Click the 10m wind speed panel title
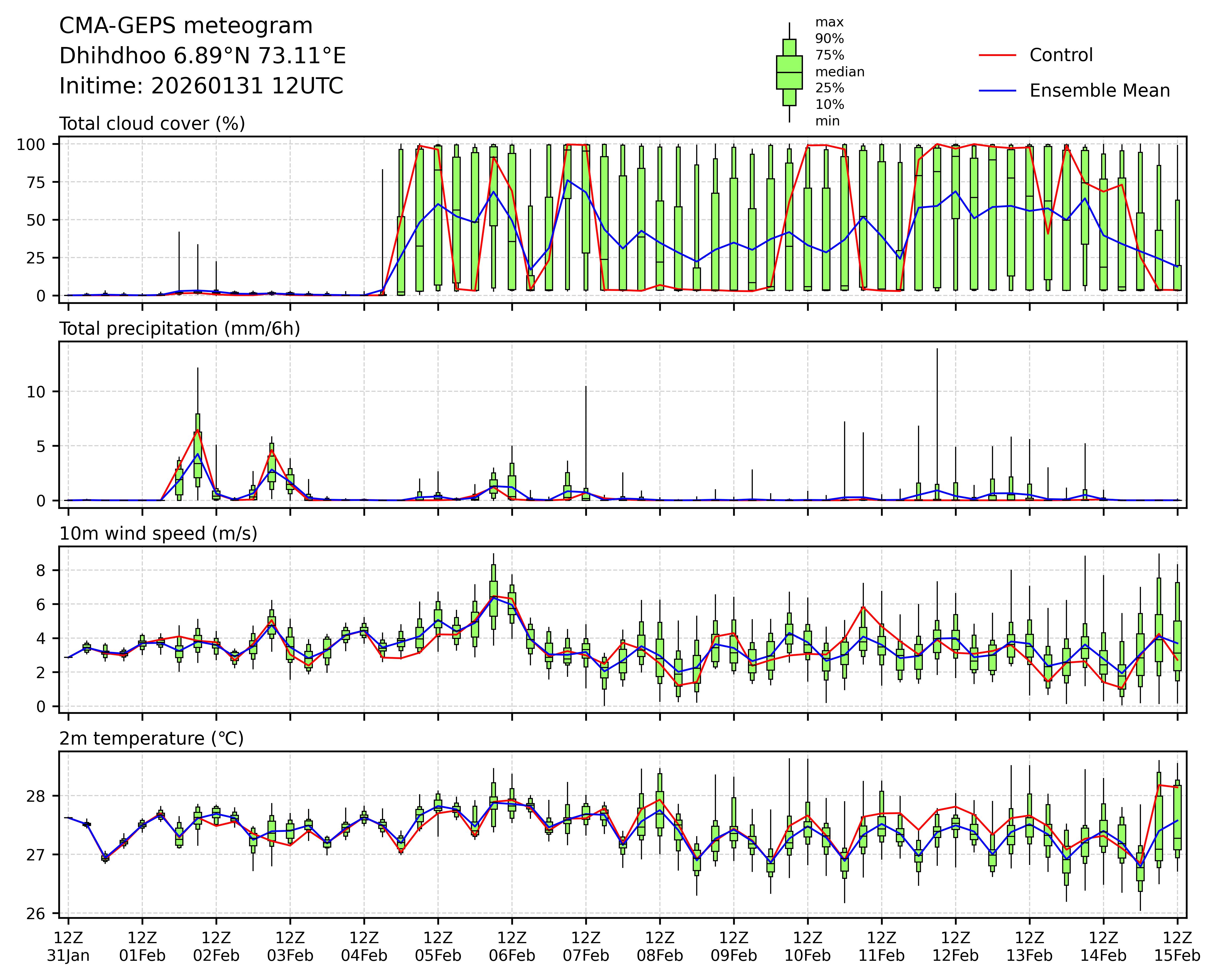The width and height of the screenshot is (1217, 980). 158,534
